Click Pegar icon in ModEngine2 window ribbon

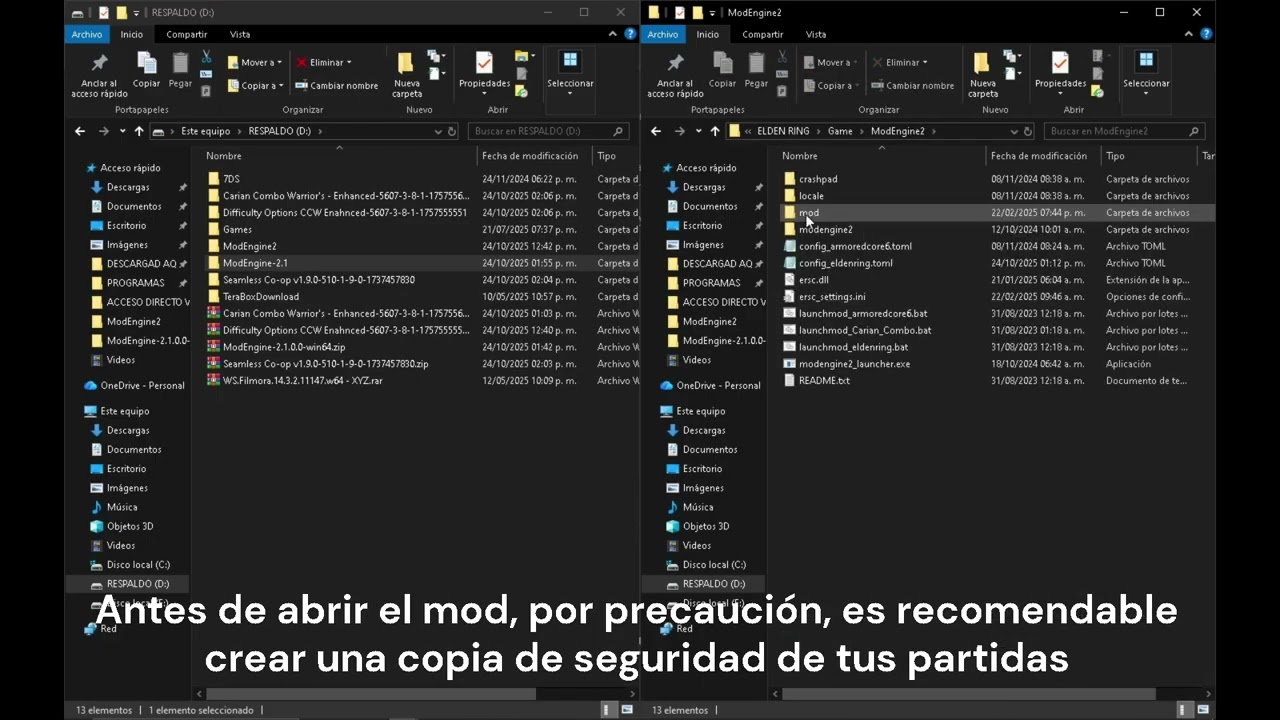click(x=756, y=70)
